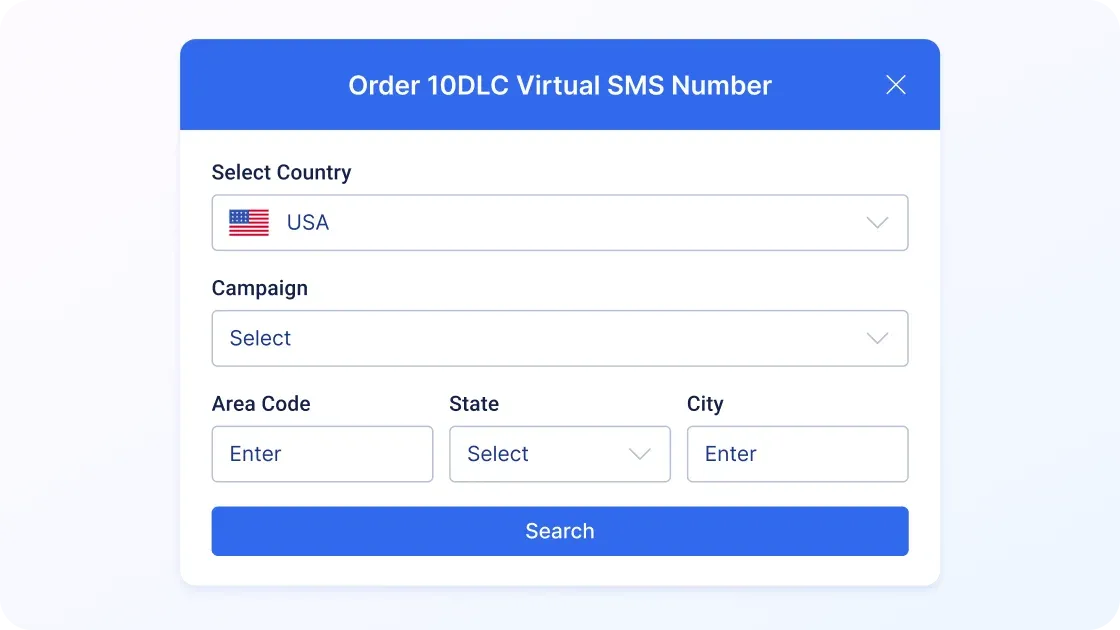
Task: Click the City input showing Enter placeholder
Action: (797, 454)
